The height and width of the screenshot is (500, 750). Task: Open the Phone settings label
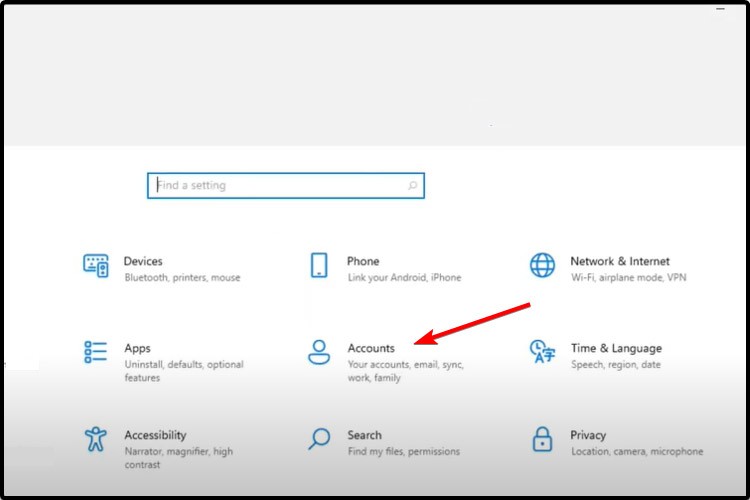363,261
